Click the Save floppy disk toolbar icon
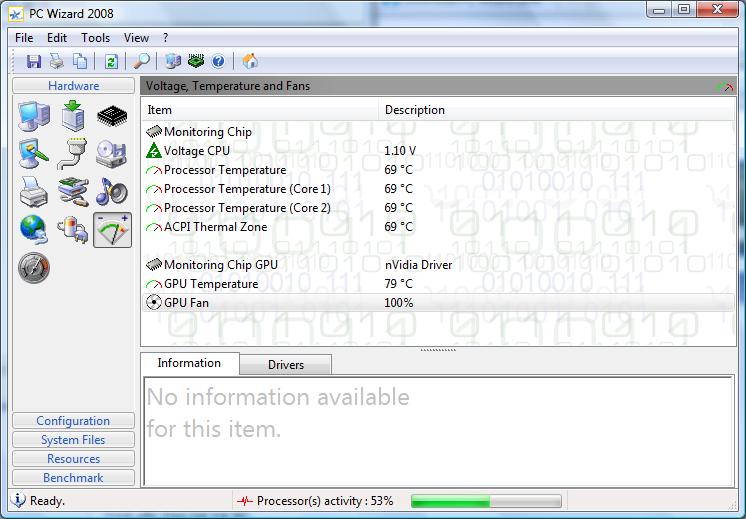Image resolution: width=746 pixels, height=519 pixels. [34, 62]
